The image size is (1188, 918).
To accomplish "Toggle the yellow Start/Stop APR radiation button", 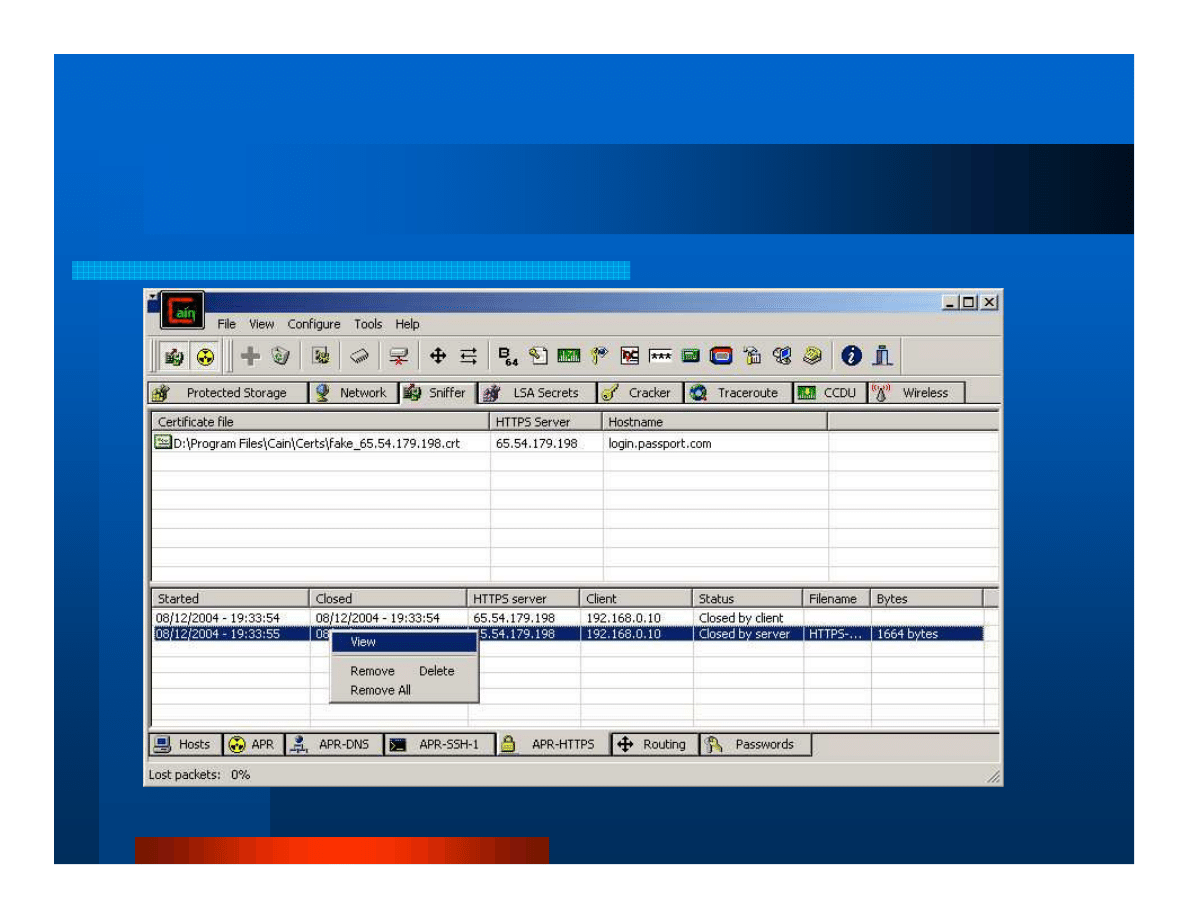I will pyautogui.click(x=205, y=356).
